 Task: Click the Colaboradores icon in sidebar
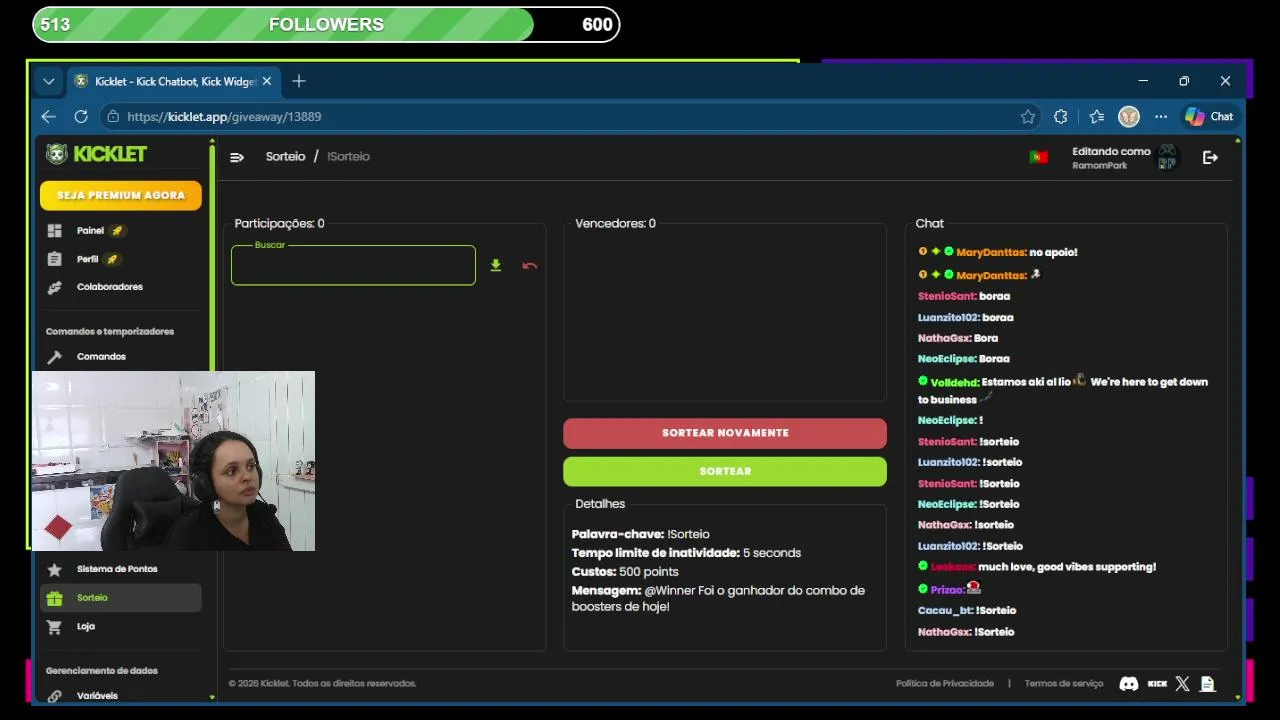tap(54, 287)
